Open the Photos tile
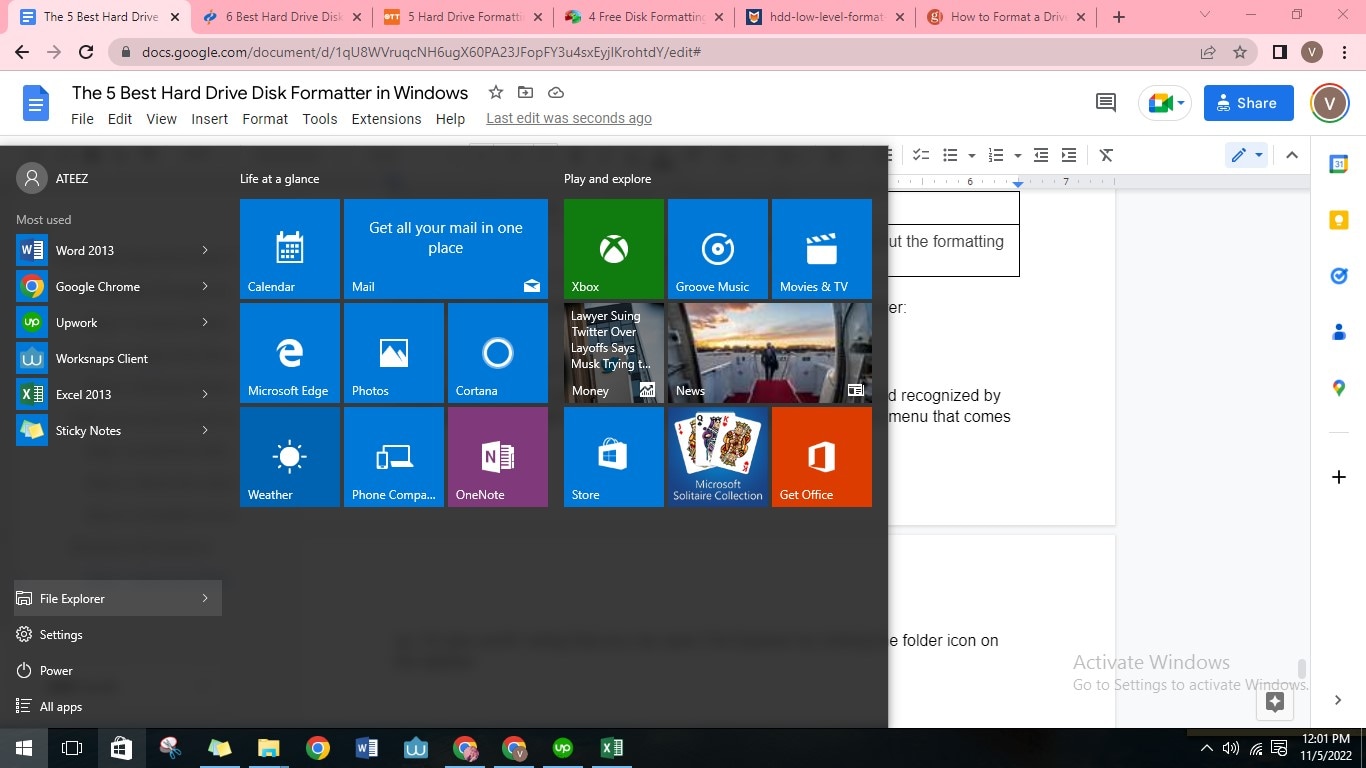 click(x=394, y=353)
